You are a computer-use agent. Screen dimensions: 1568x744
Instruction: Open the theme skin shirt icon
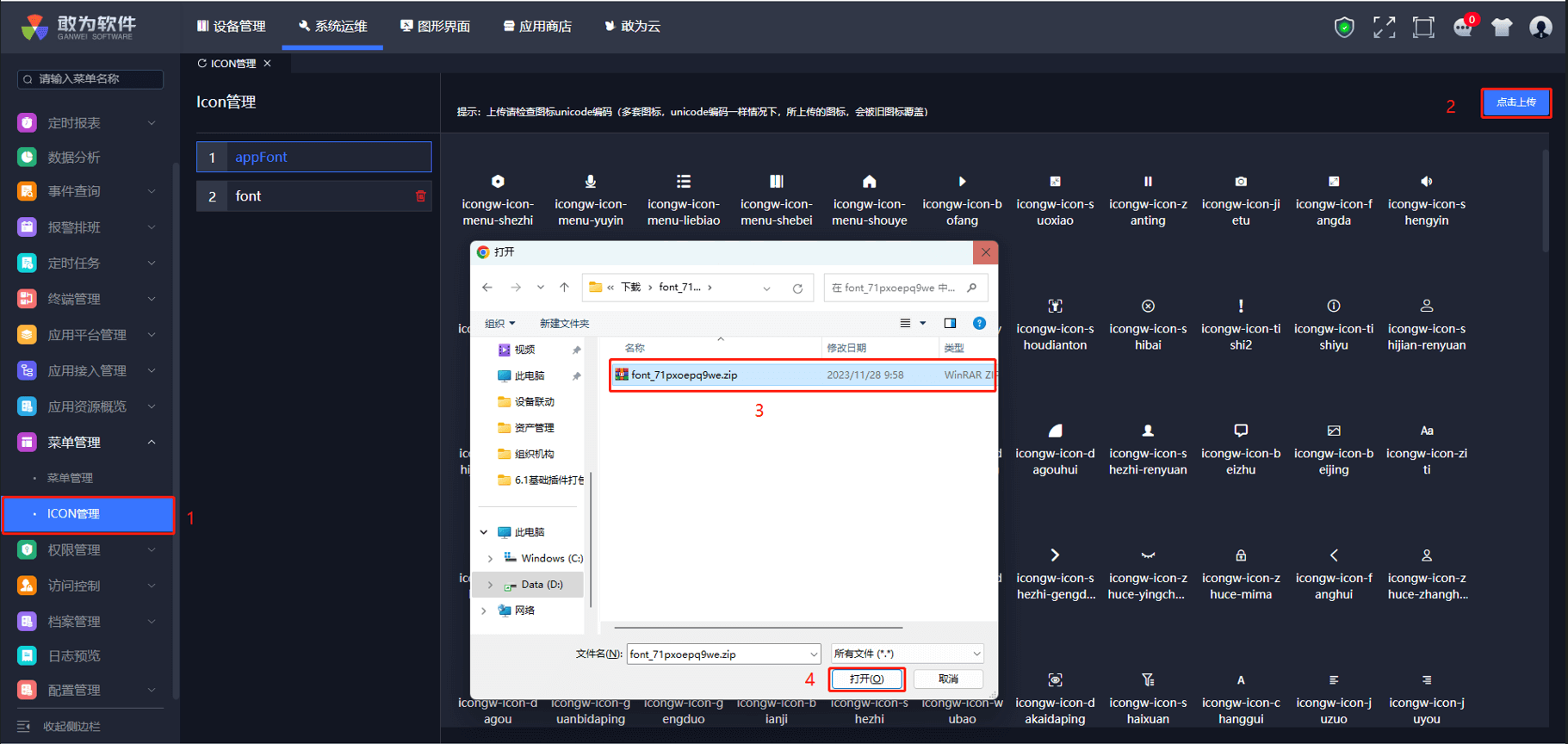point(1502,28)
